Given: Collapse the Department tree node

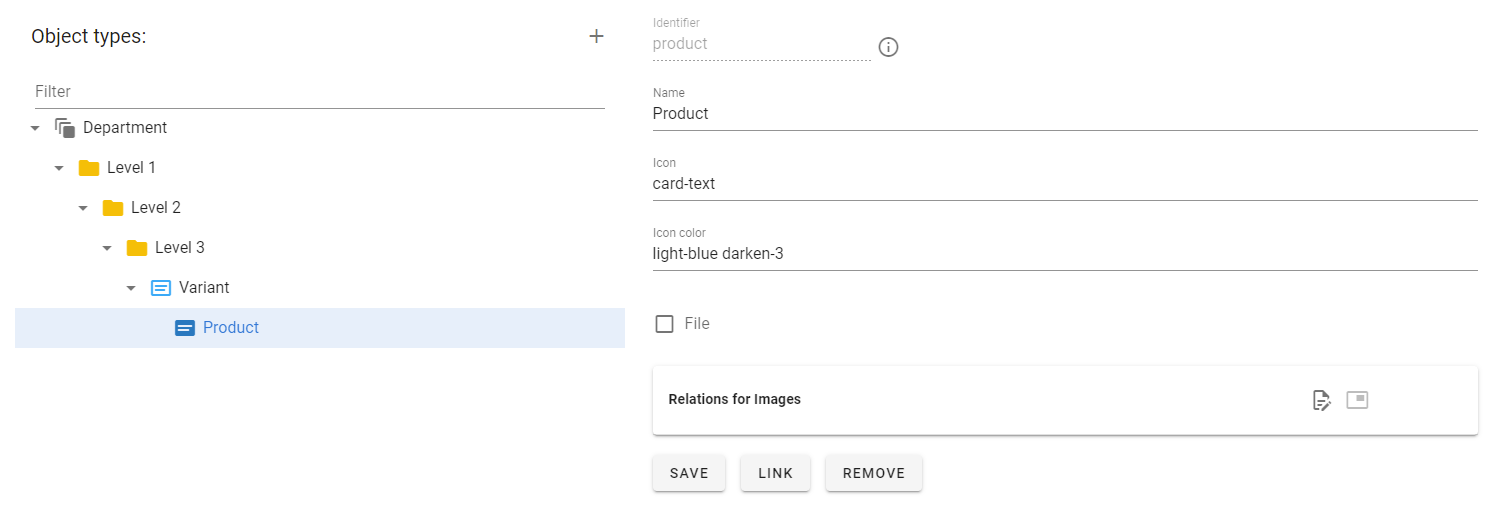Looking at the screenshot, I should click(35, 128).
